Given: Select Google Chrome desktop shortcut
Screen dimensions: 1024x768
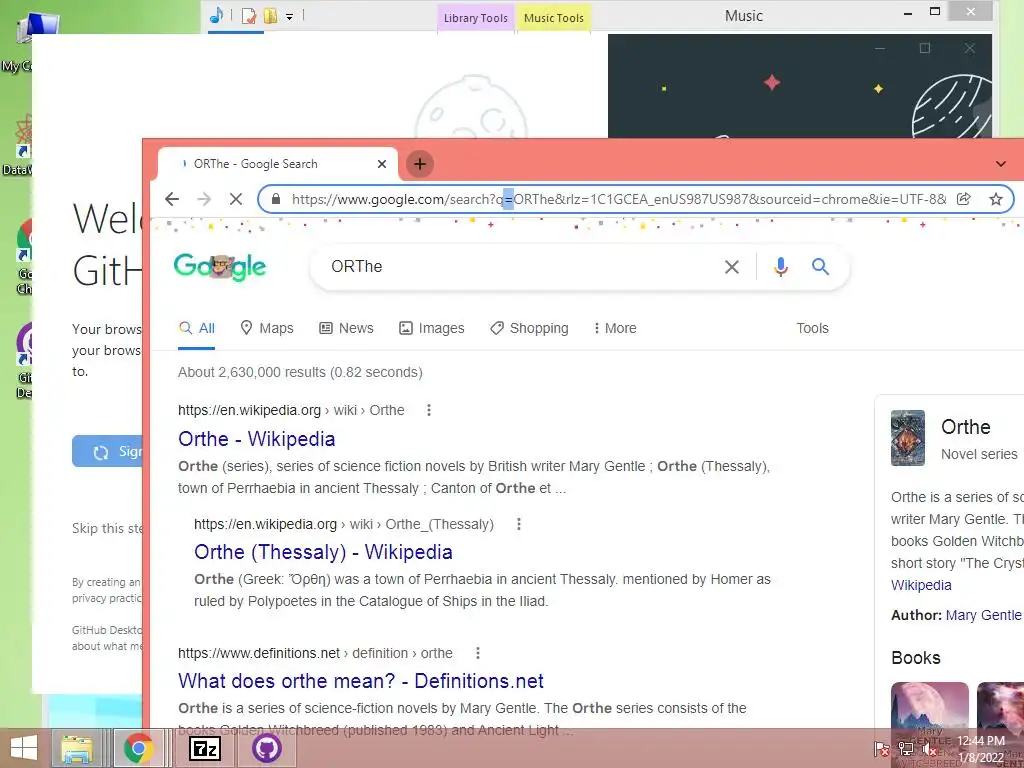Looking at the screenshot, I should (x=24, y=258).
